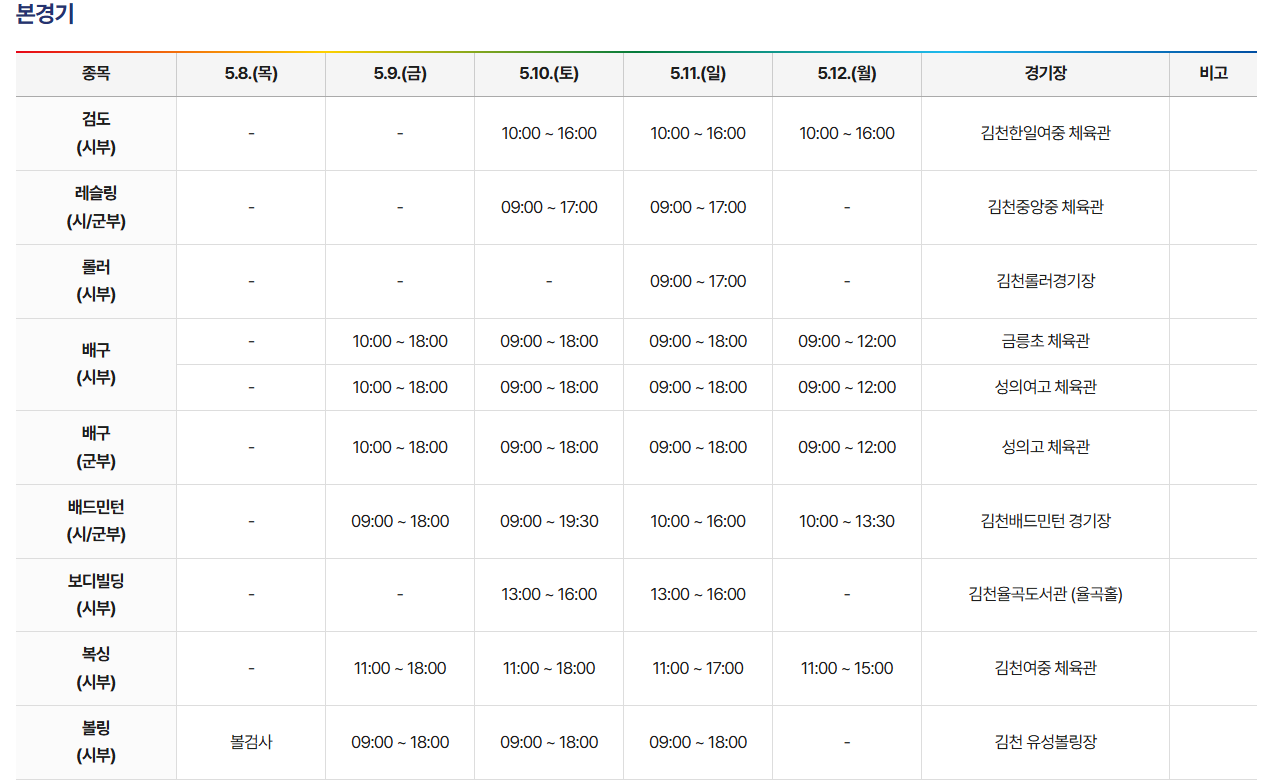This screenshot has width=1278, height=780.
Task: Click the 김천롤러경기장 venue cell
Action: 1045,281
